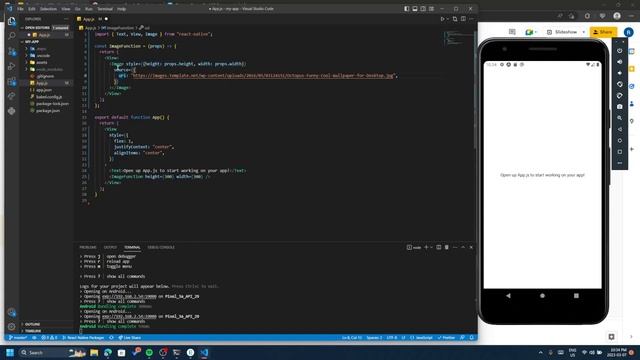Open Source Control view in activity bar

(x=11, y=51)
